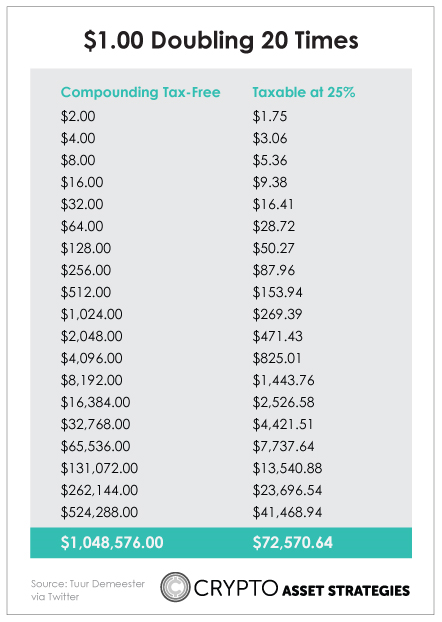Click the $1,024.00 tax-free entry

click(92, 314)
